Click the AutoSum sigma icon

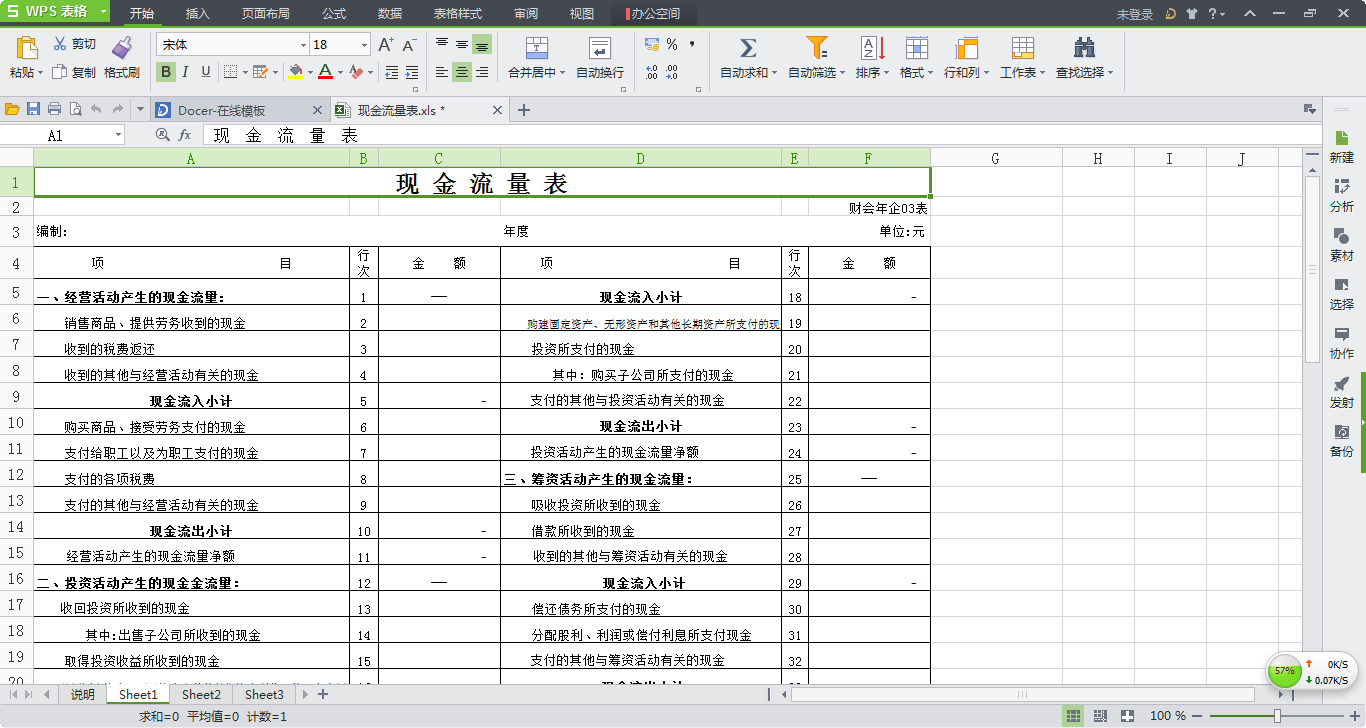click(x=747, y=48)
